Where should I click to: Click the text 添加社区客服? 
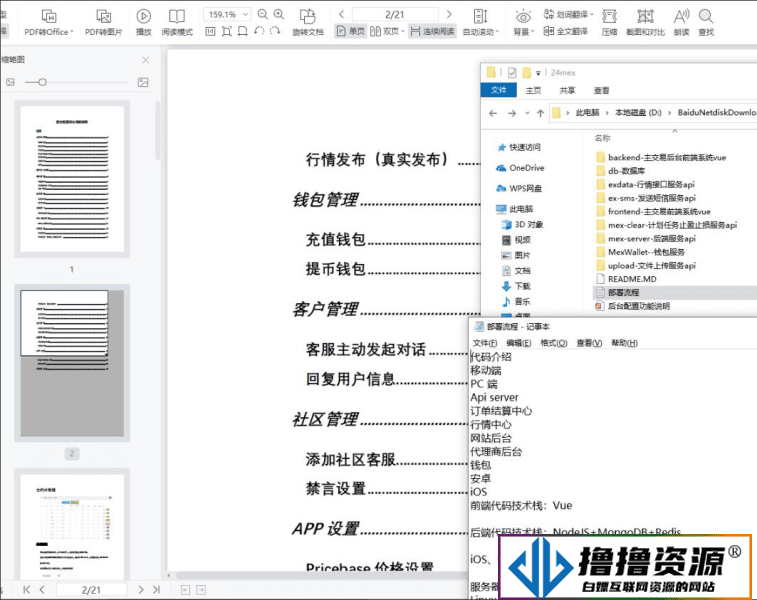pos(350,459)
